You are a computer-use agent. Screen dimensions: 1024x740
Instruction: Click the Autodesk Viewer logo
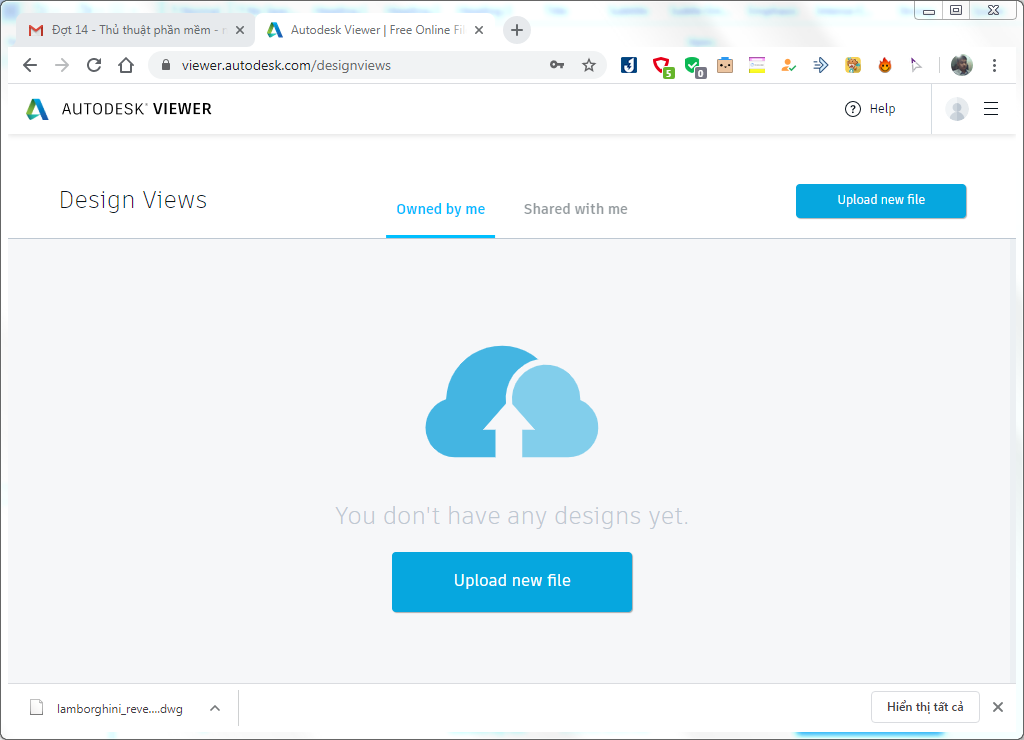click(118, 109)
